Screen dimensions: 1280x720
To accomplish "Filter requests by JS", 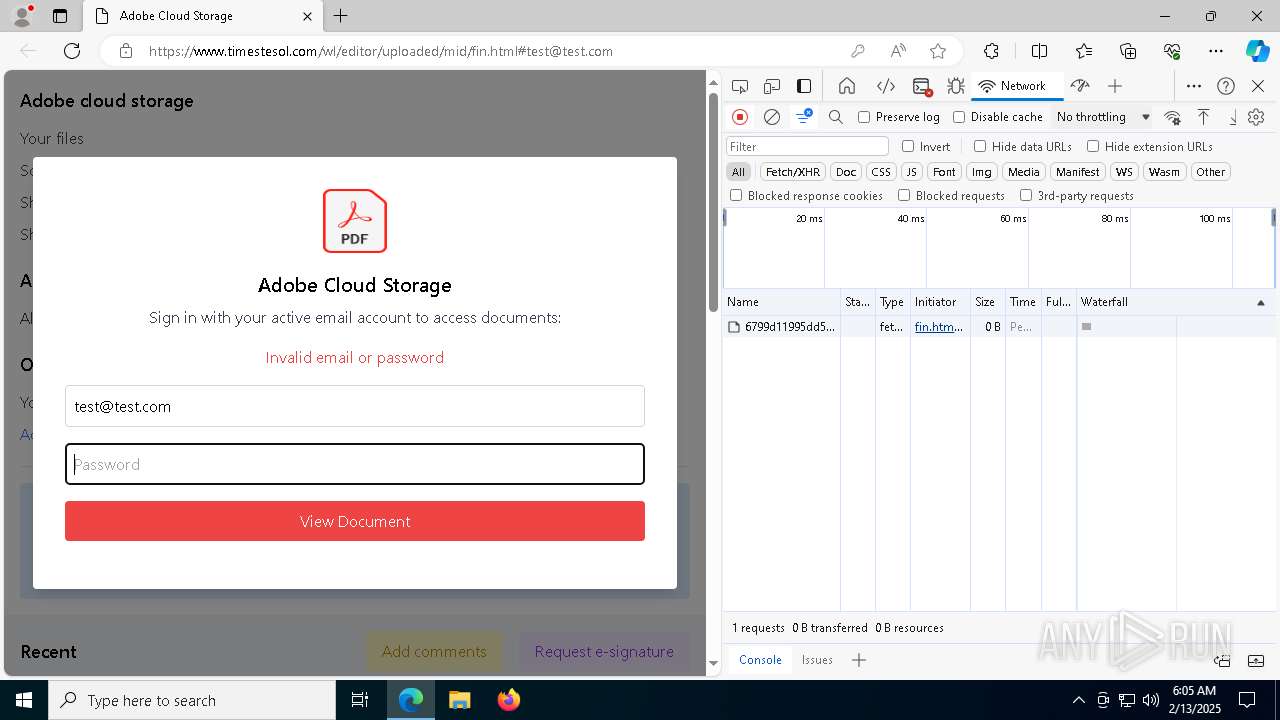I will [911, 172].
